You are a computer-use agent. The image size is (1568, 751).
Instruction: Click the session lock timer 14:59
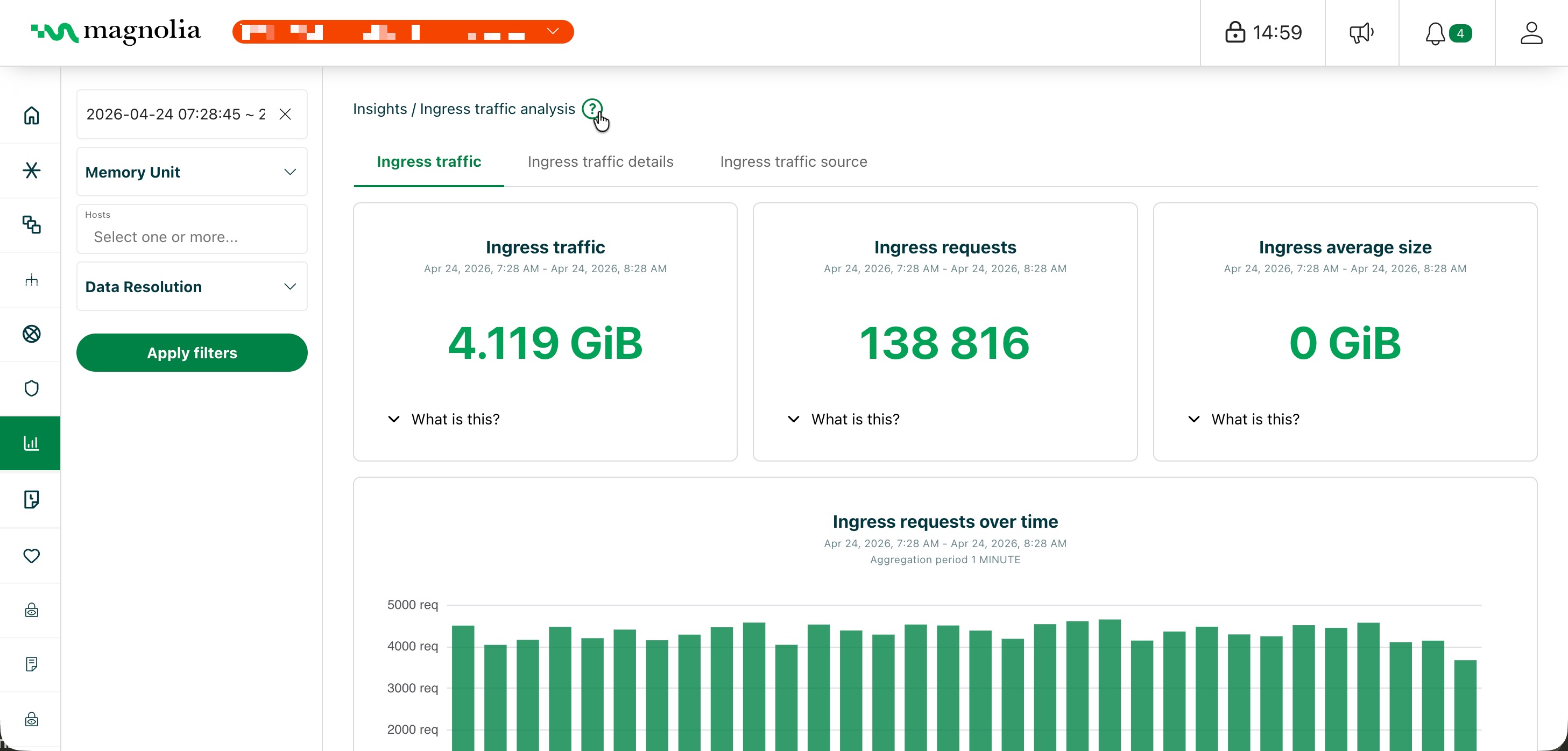click(x=1263, y=32)
